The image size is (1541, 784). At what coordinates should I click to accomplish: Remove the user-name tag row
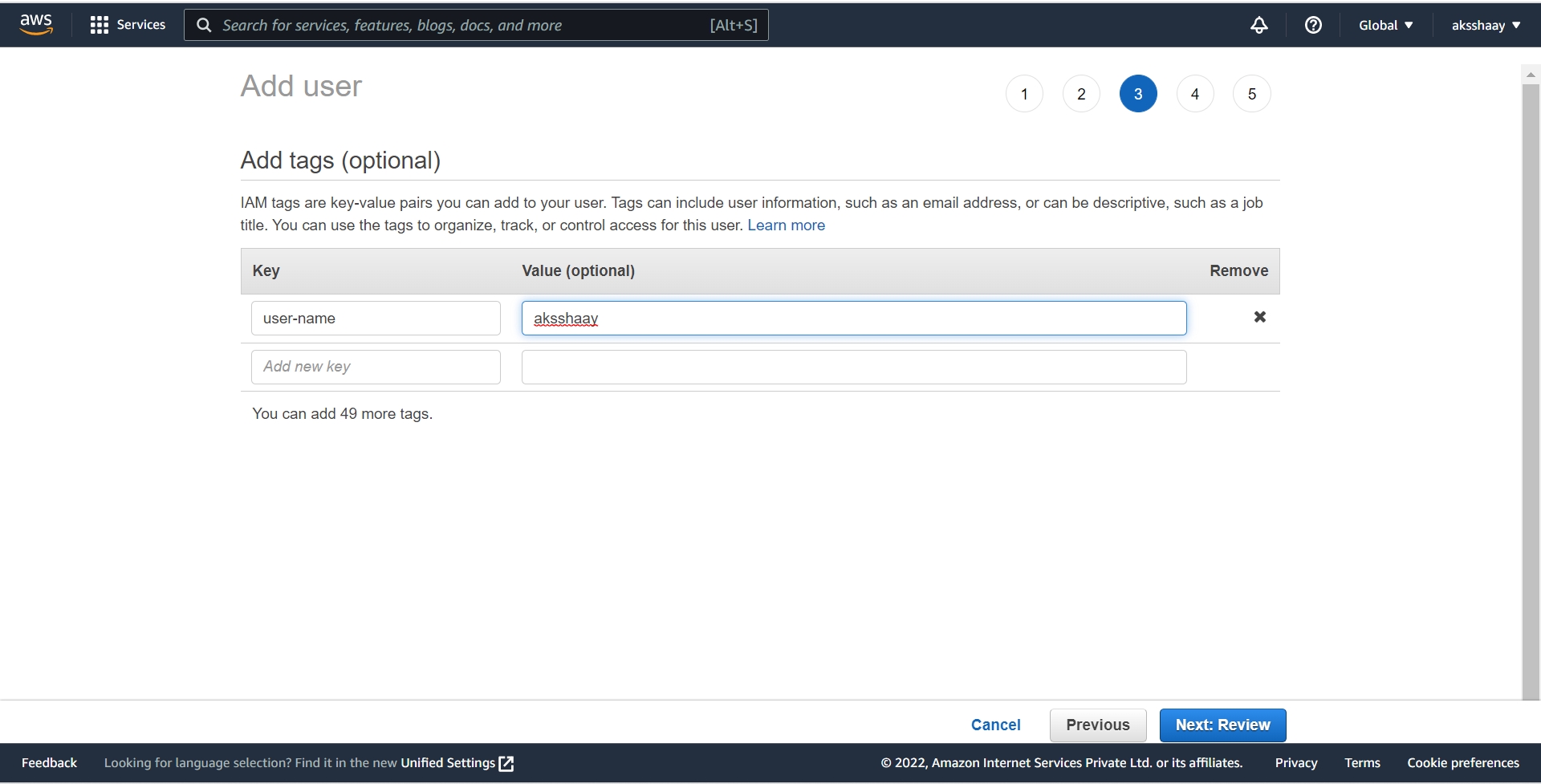[1260, 317]
